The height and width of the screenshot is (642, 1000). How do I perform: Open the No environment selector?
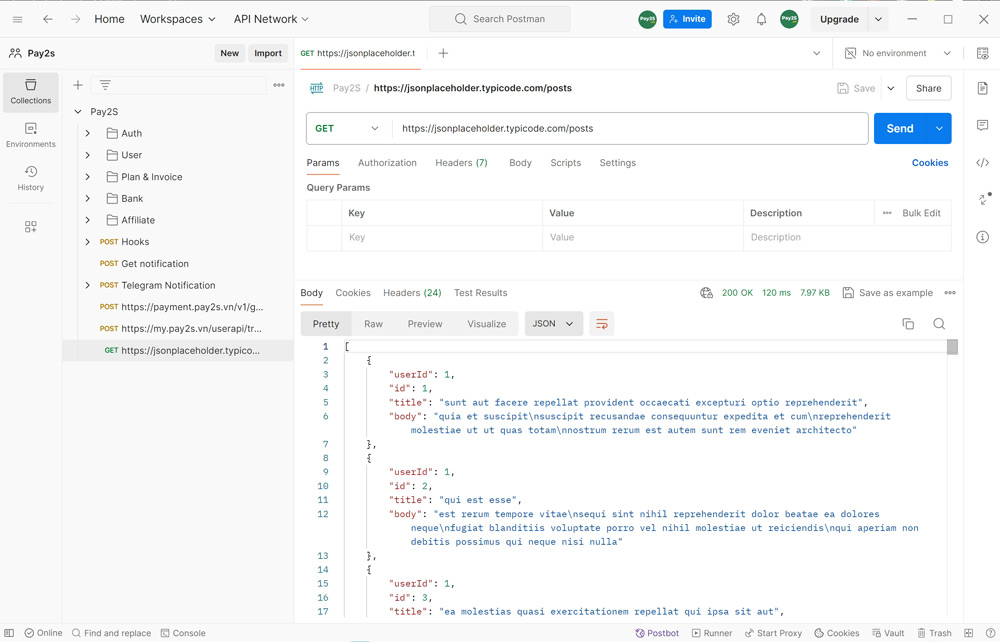(898, 53)
